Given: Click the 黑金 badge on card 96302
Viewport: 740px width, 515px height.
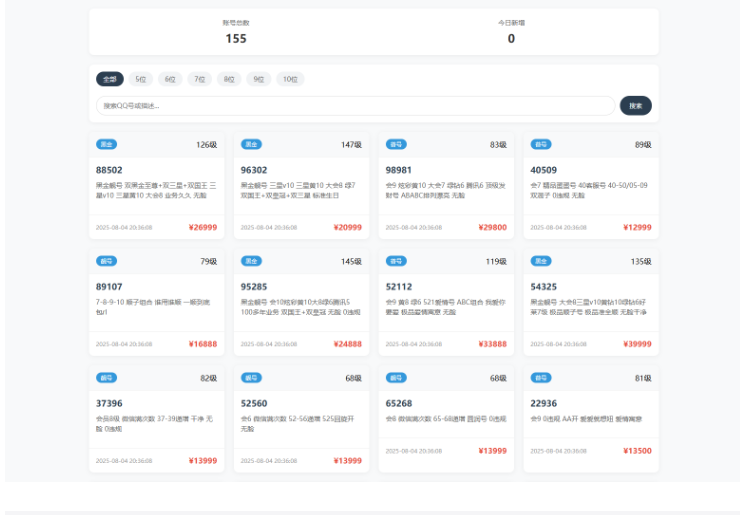Looking at the screenshot, I should pyautogui.click(x=251, y=145).
